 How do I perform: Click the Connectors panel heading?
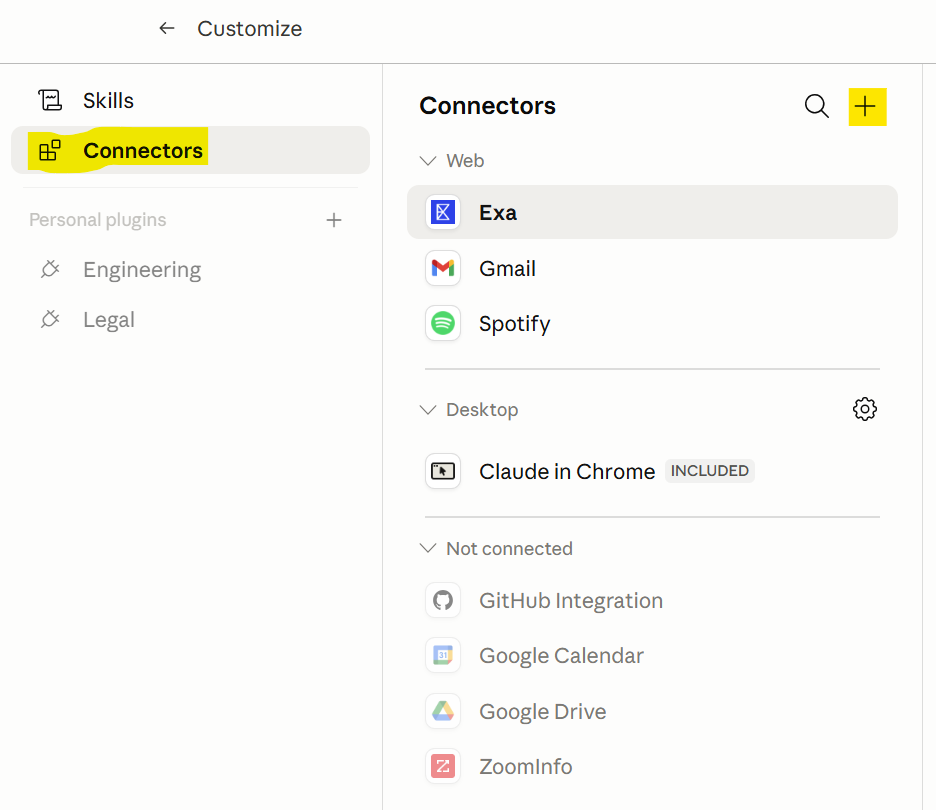coord(487,106)
